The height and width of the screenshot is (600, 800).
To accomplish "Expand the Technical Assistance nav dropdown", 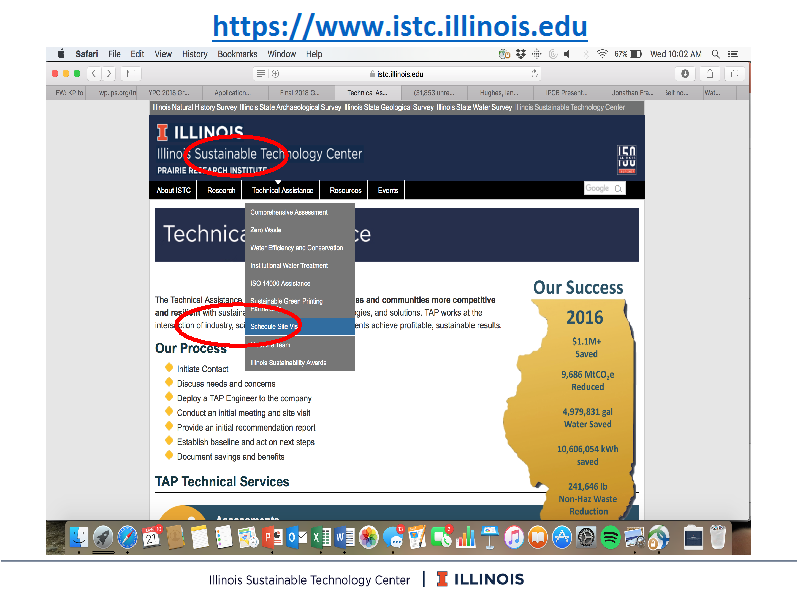I will (x=282, y=190).
